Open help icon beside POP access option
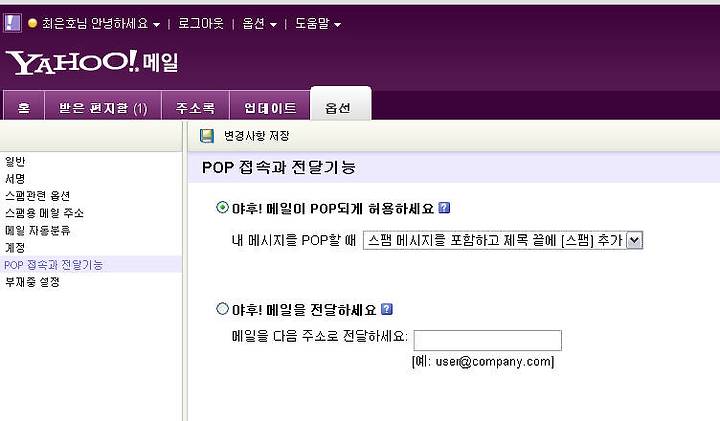 coord(444,208)
